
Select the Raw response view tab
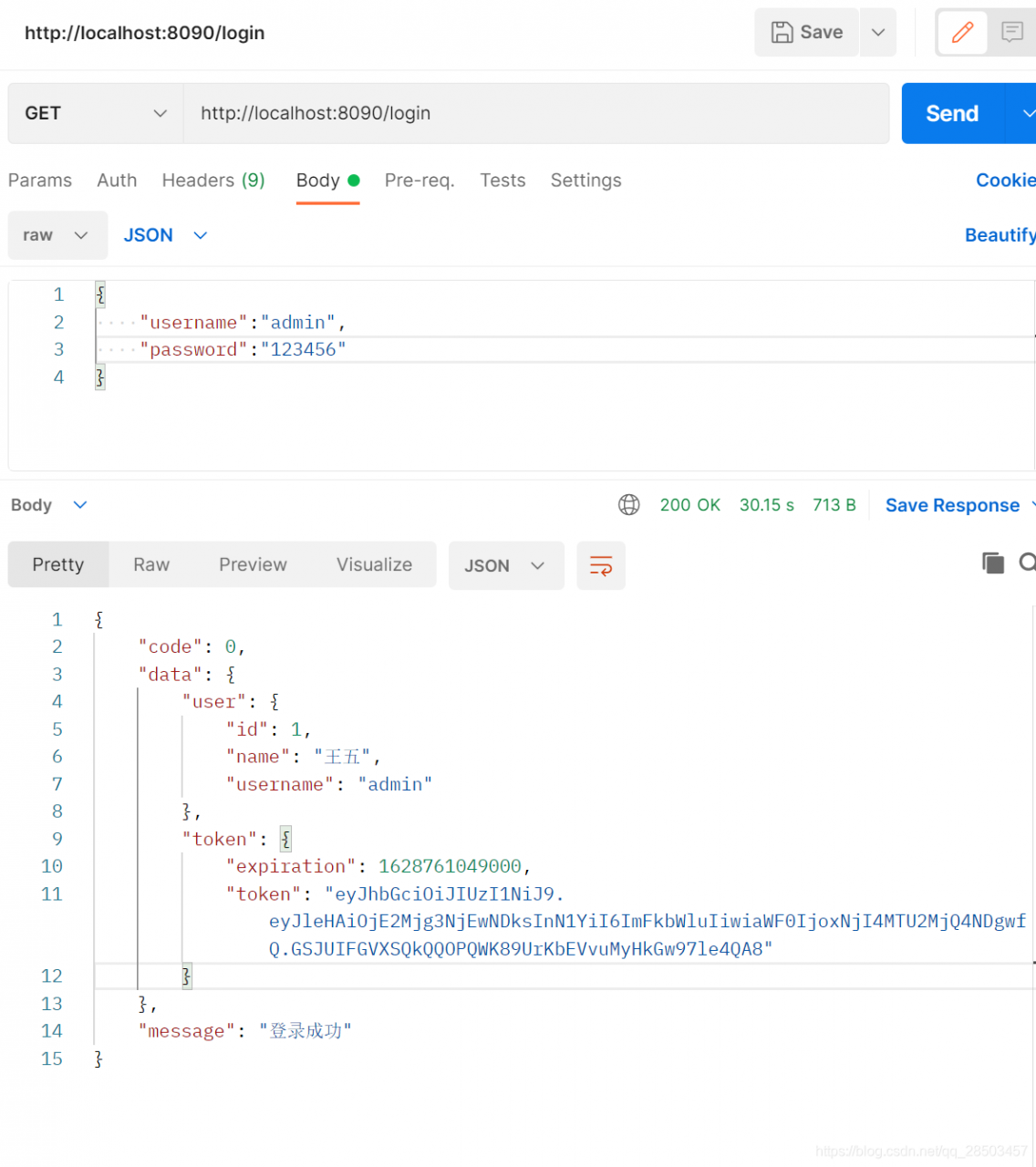(151, 565)
